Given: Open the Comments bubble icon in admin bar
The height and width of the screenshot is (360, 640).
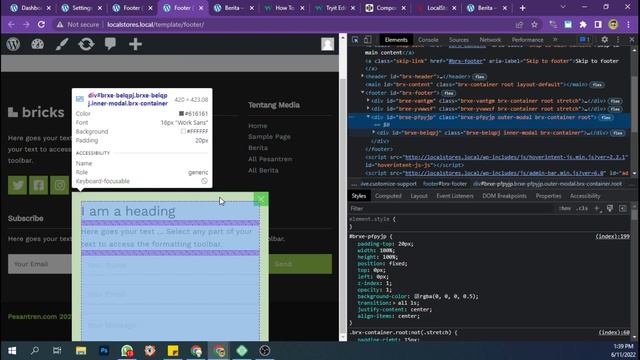Looking at the screenshot, I should [110, 44].
